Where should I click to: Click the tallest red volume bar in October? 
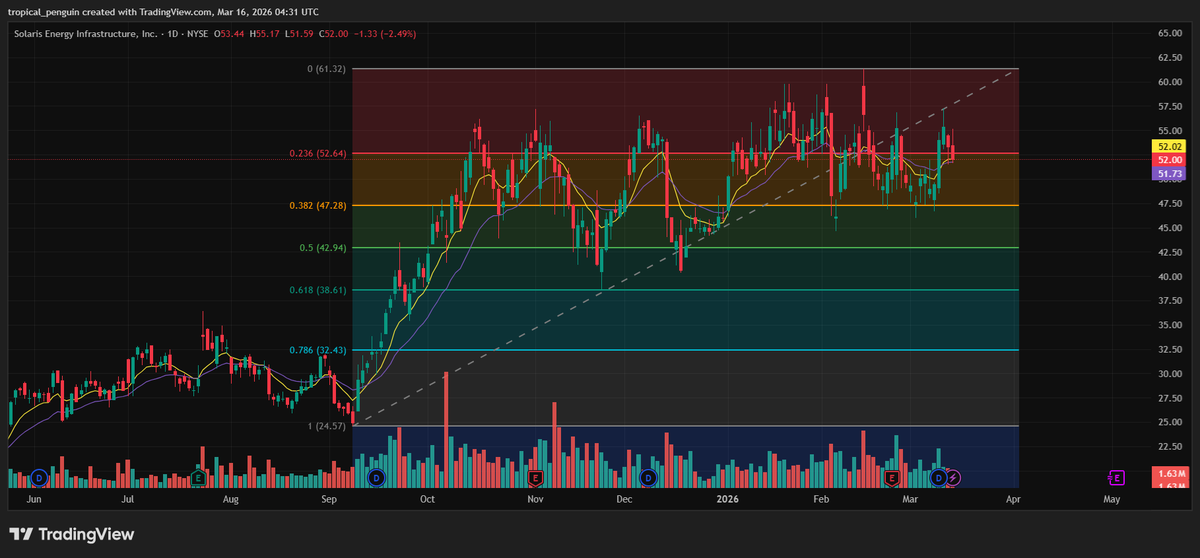[x=446, y=428]
